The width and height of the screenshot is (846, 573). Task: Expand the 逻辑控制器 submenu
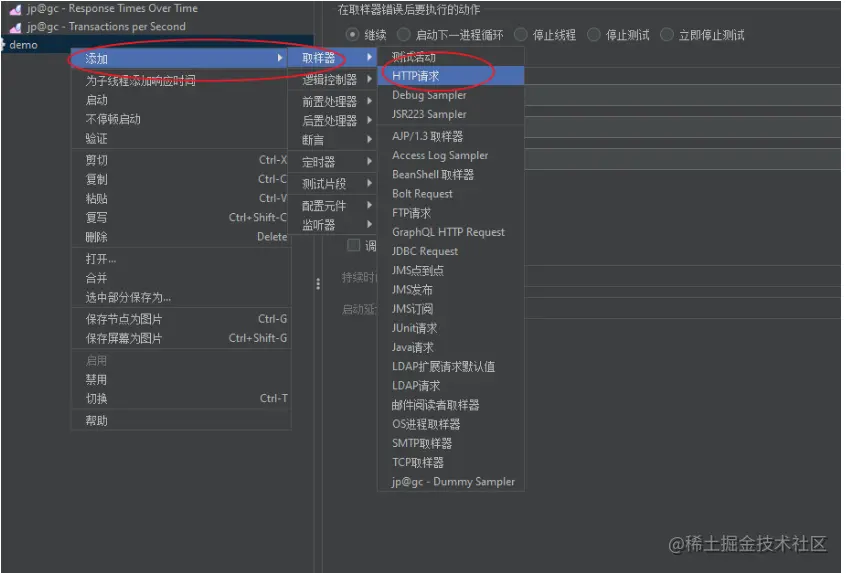[x=332, y=79]
